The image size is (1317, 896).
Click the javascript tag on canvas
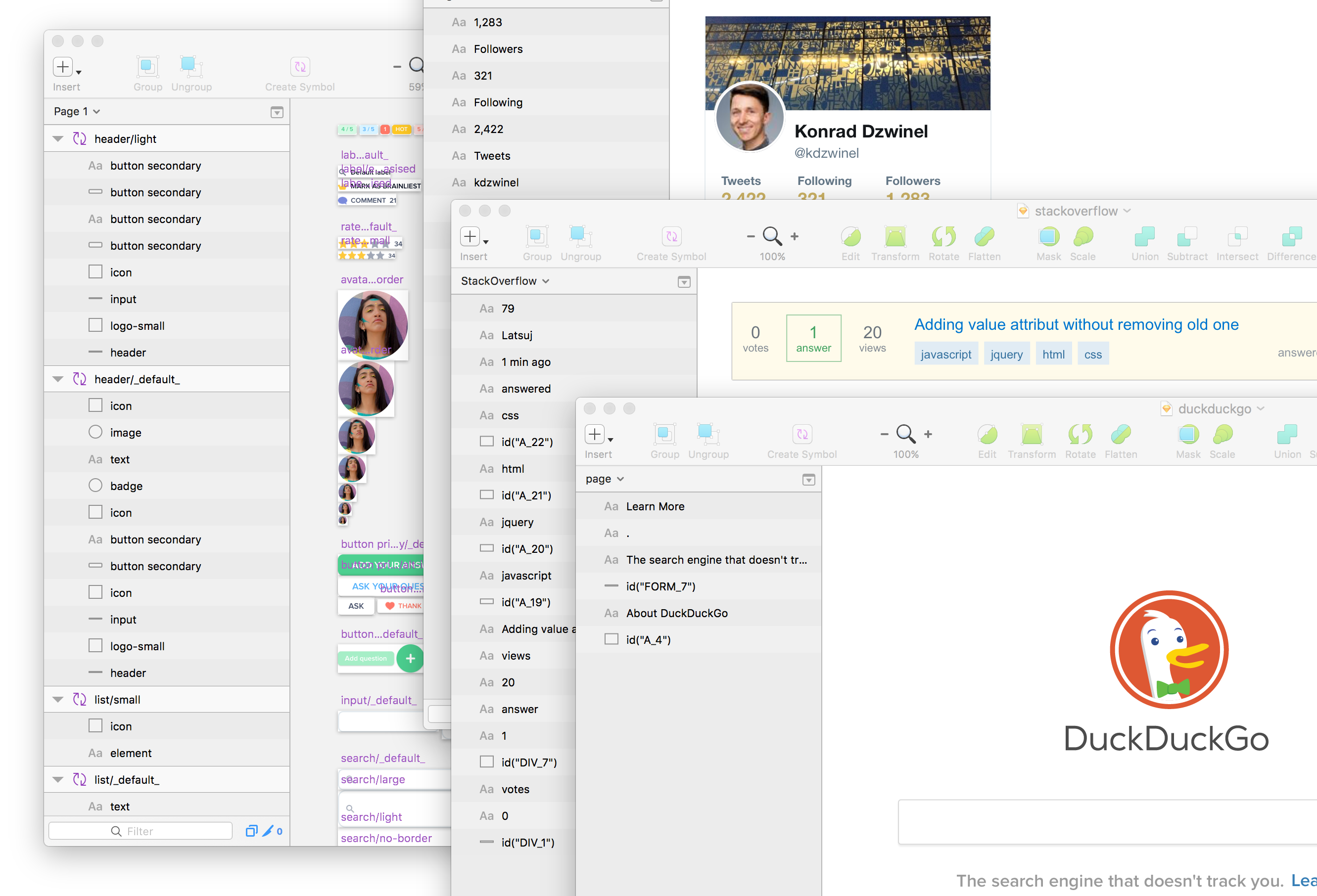pos(945,355)
